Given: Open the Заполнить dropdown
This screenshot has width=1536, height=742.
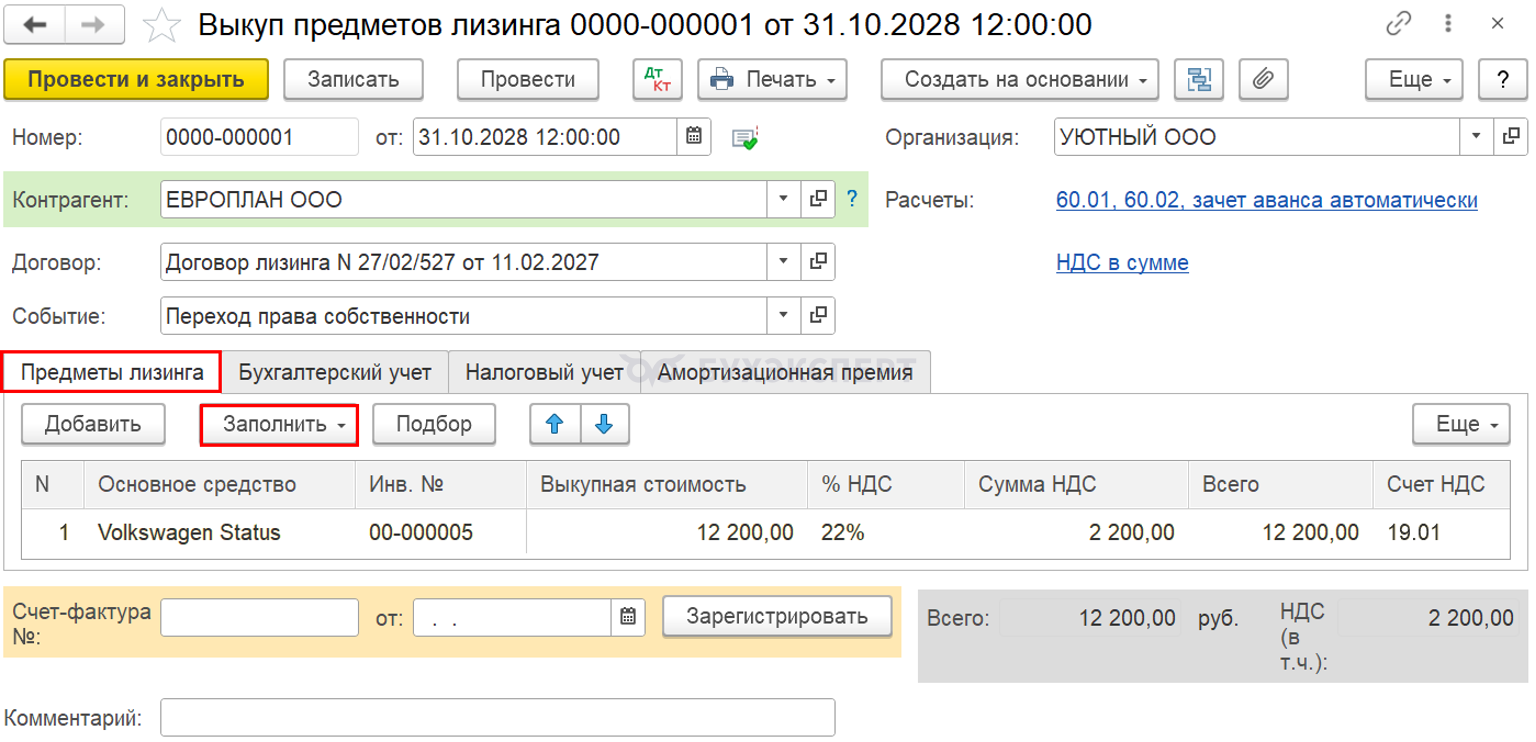Looking at the screenshot, I should (x=279, y=424).
